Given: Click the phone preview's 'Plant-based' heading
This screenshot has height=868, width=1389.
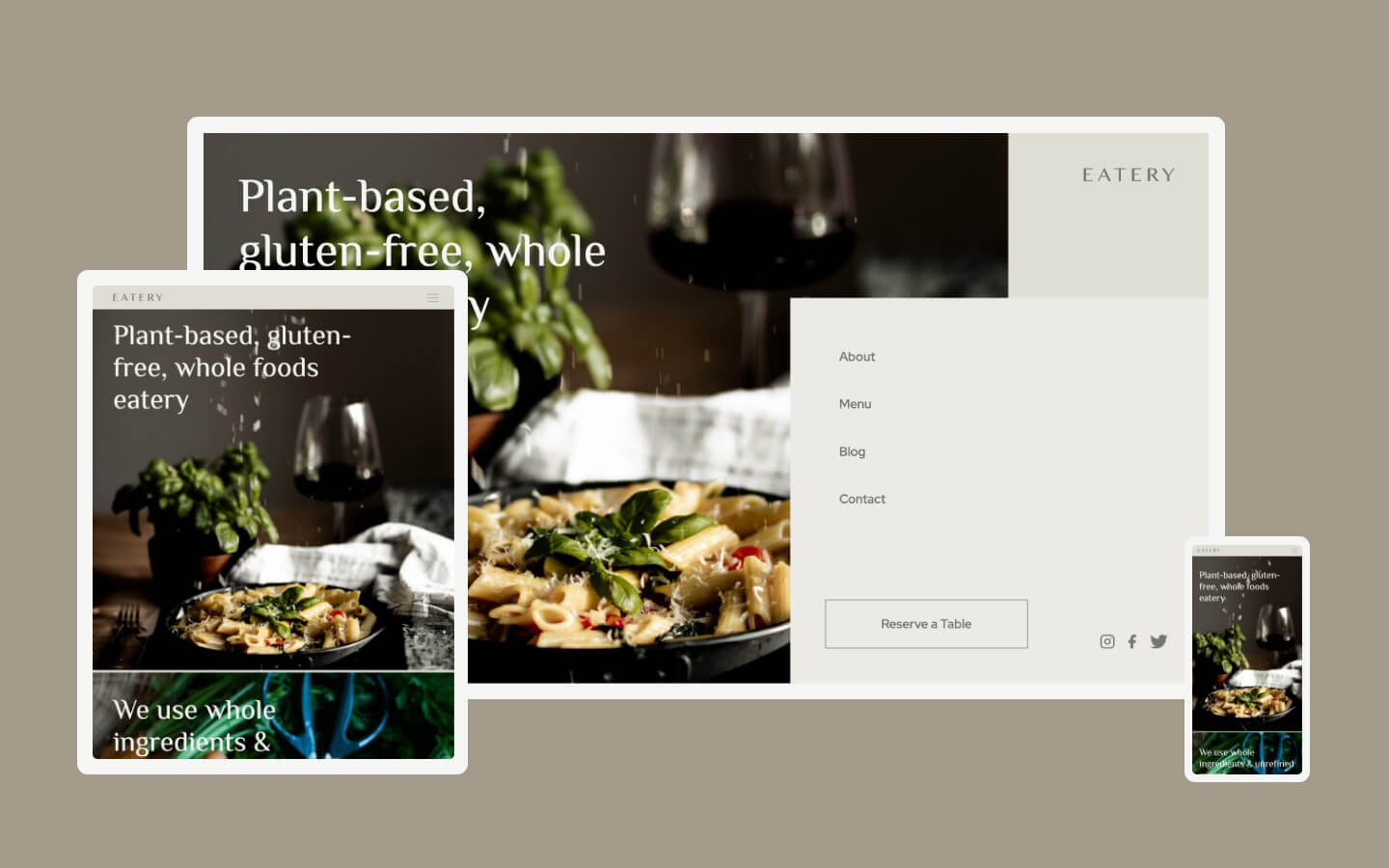Looking at the screenshot, I should (x=1239, y=586).
